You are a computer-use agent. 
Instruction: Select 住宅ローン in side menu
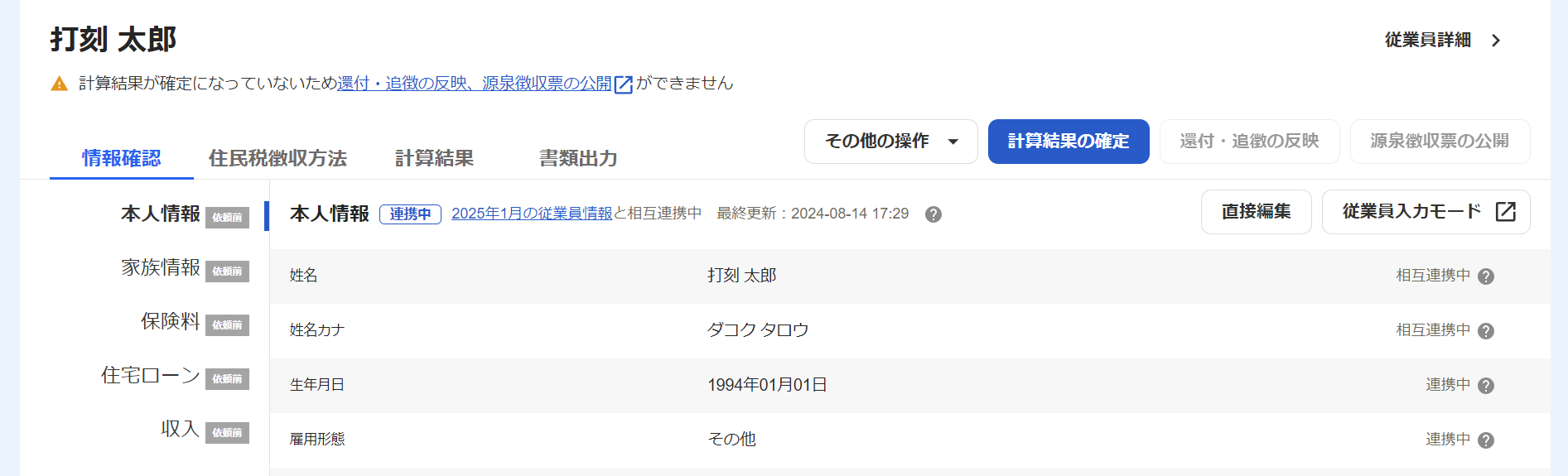point(151,375)
